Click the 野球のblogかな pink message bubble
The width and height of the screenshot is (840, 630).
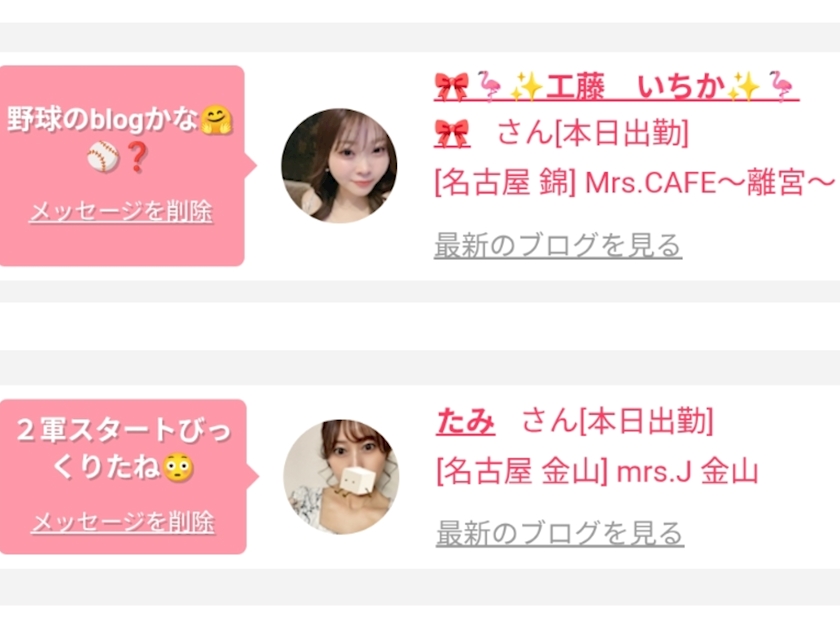pyautogui.click(x=122, y=166)
